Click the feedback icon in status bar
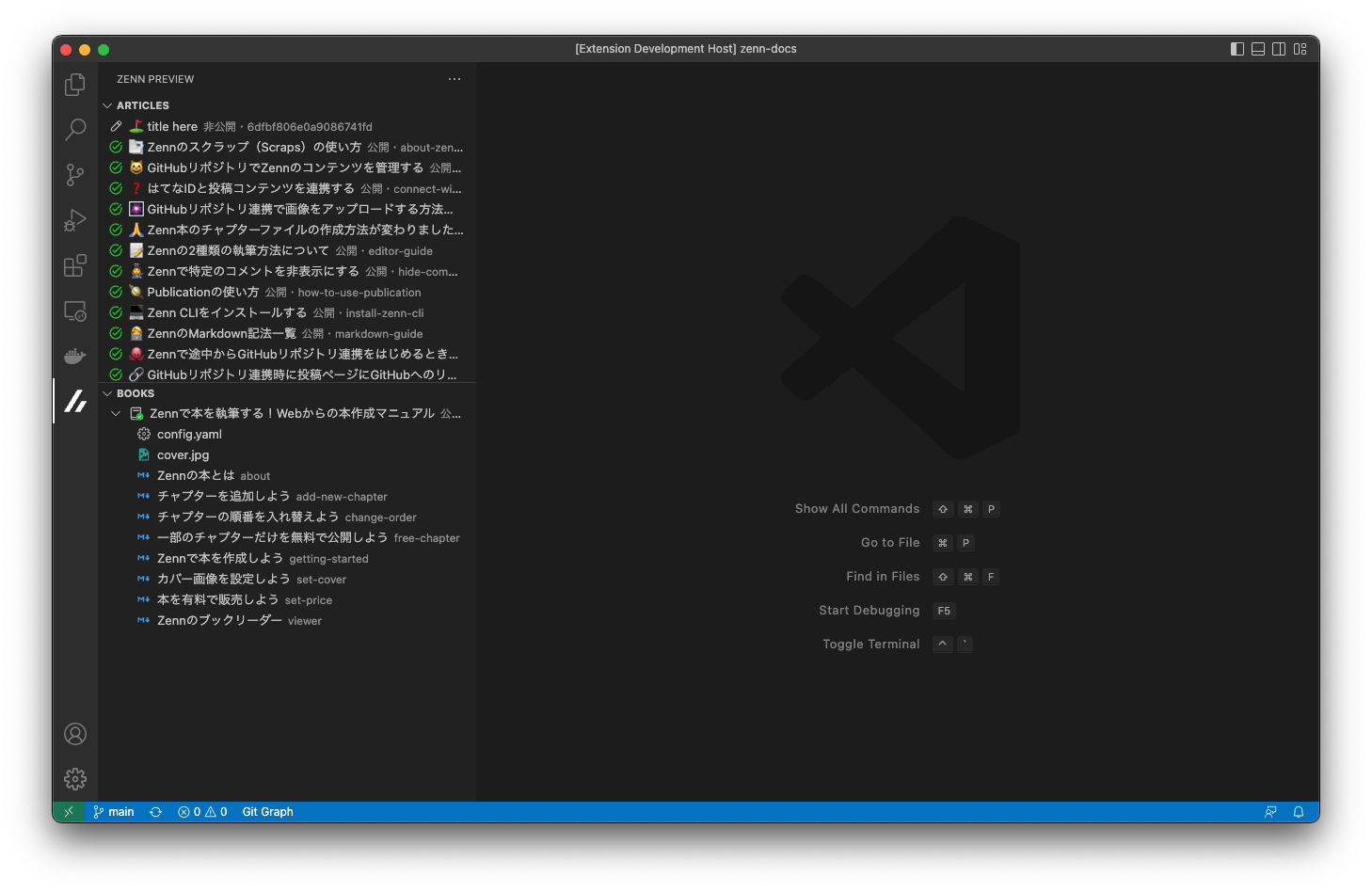 (x=1270, y=812)
